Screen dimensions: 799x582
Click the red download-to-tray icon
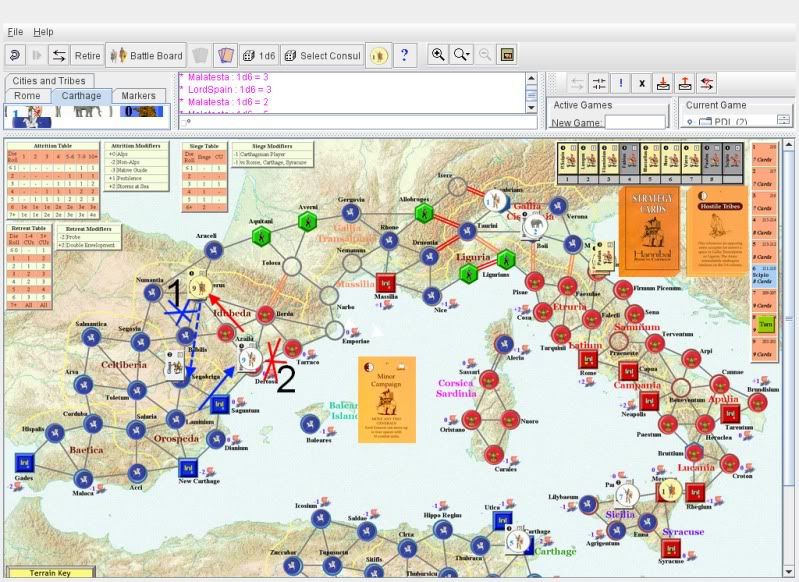[x=663, y=83]
